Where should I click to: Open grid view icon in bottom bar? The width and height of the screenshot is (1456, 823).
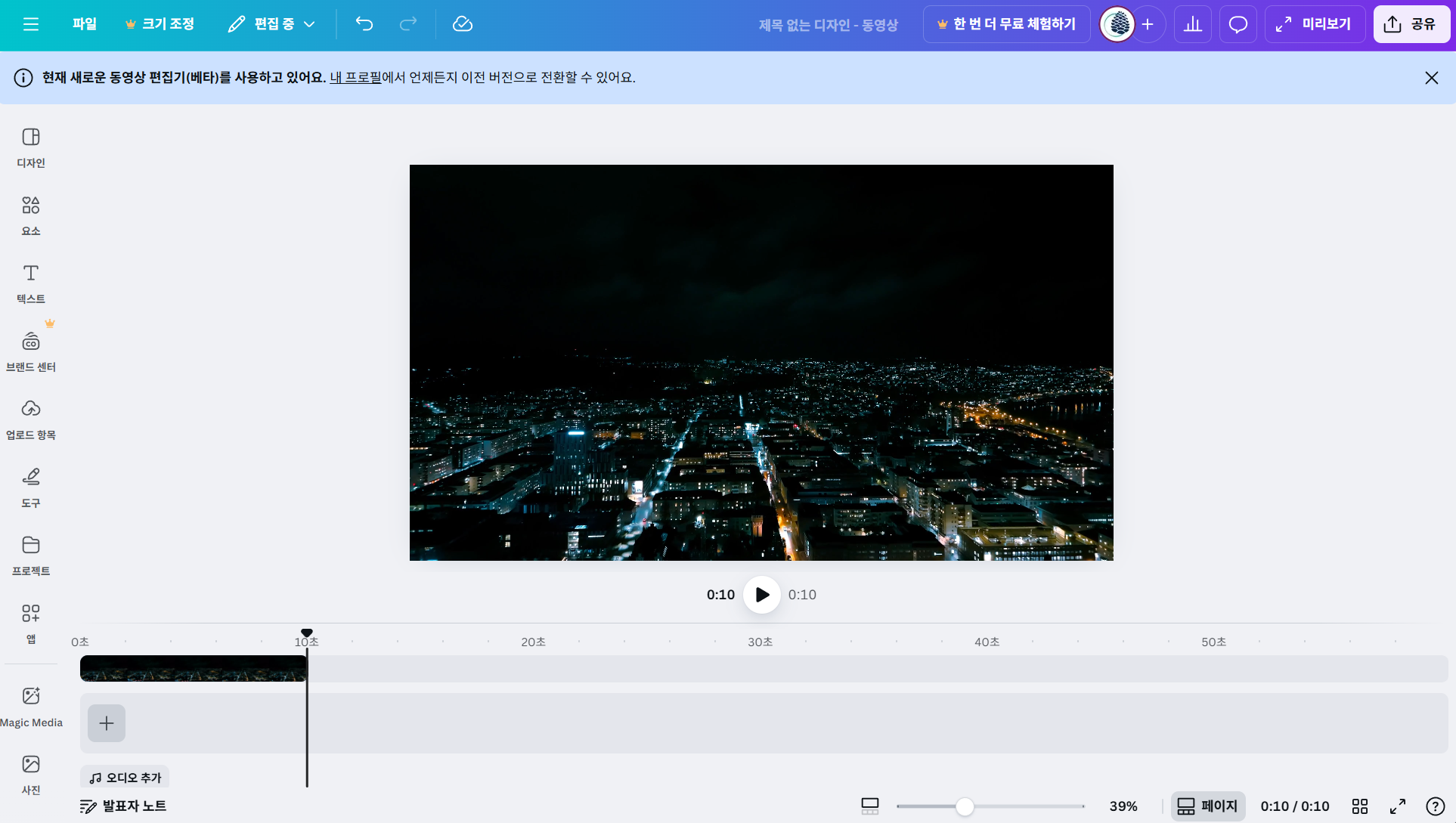click(x=1360, y=806)
